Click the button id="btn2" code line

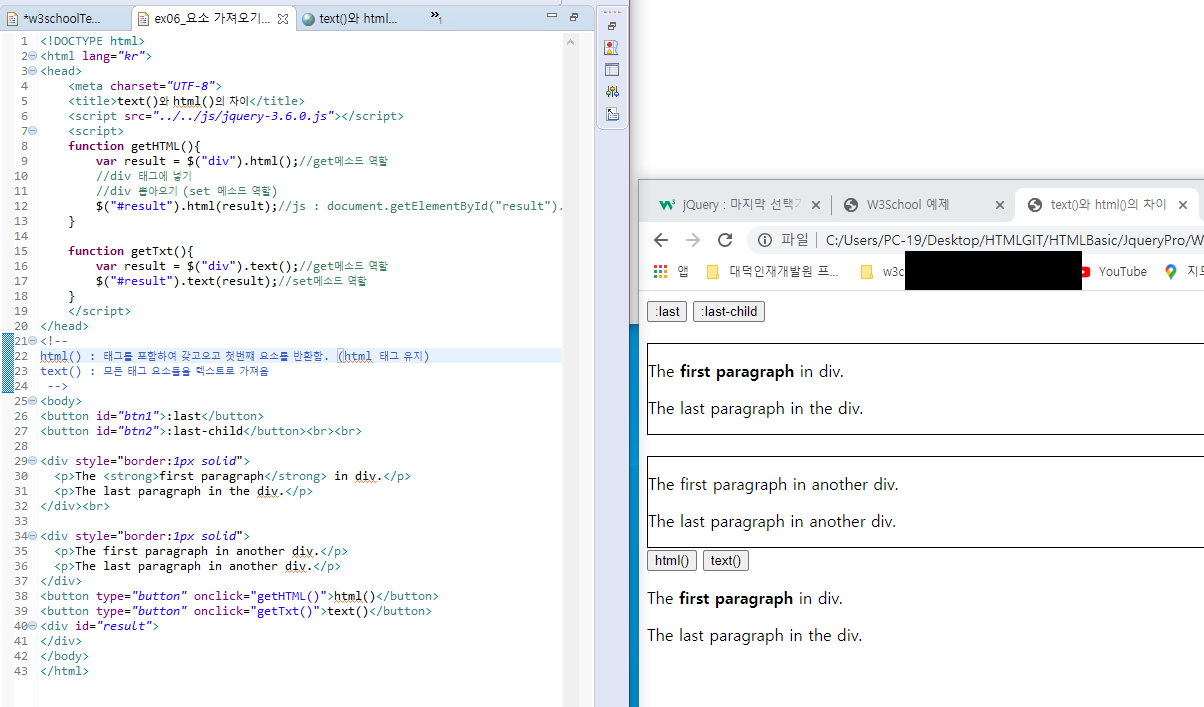pos(201,431)
